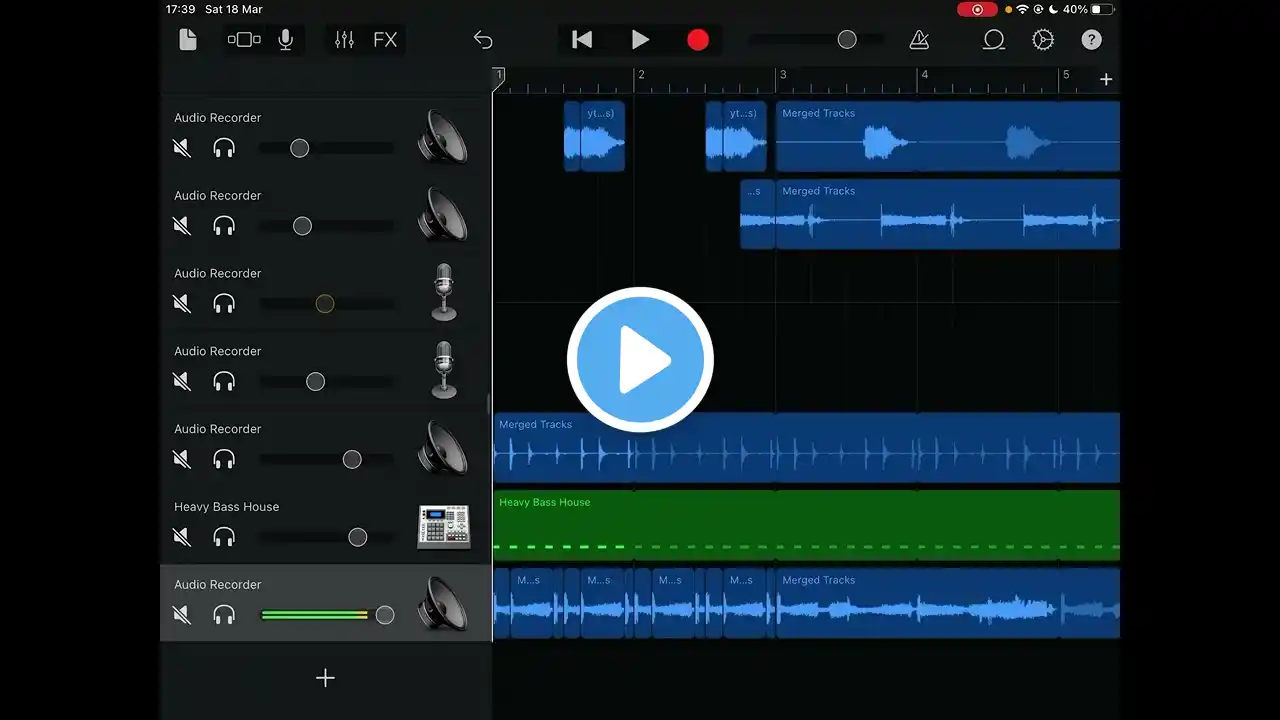
Task: Add a song section with plus
Action: point(1106,80)
